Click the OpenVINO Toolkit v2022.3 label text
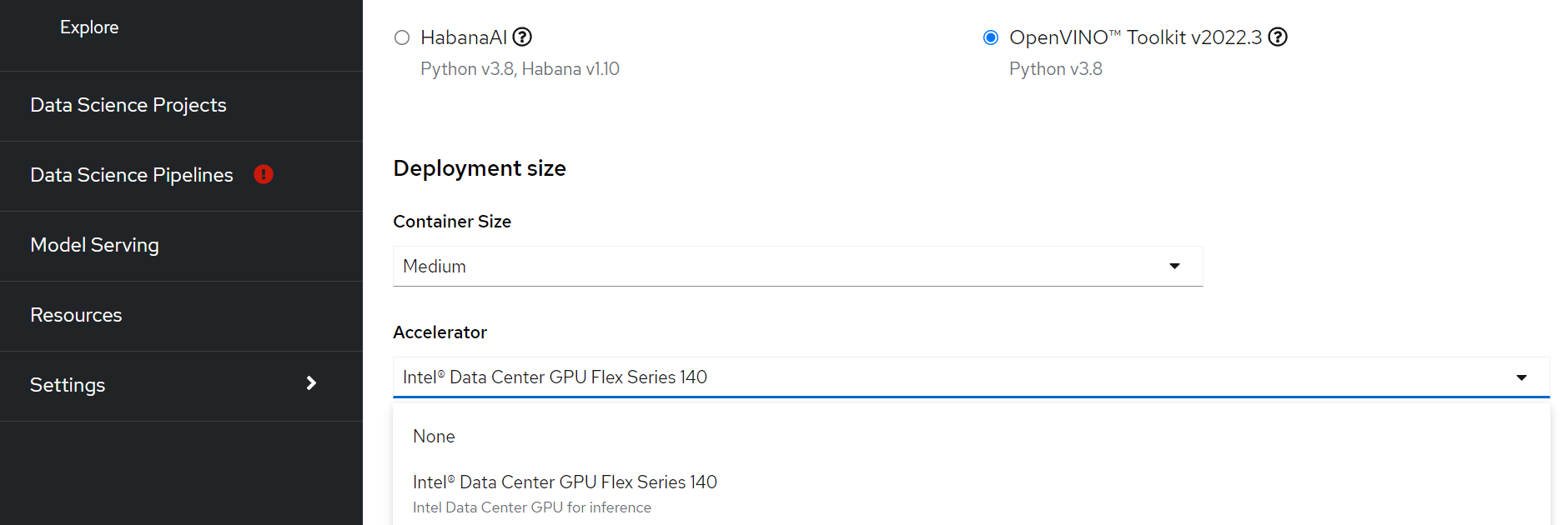This screenshot has width=1568, height=525. pos(1135,37)
